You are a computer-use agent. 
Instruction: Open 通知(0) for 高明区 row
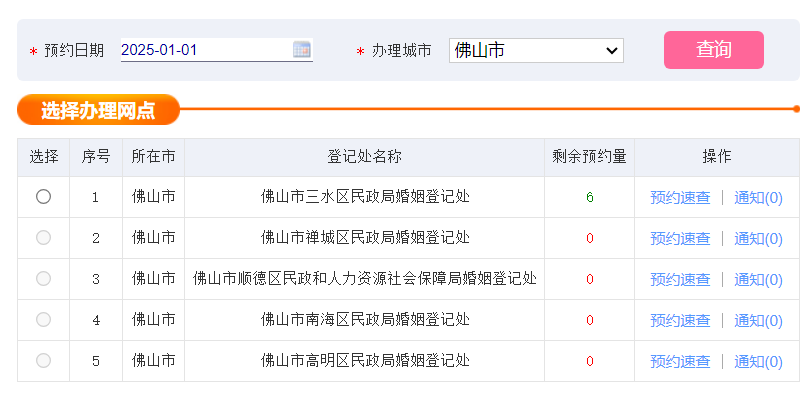coord(758,361)
